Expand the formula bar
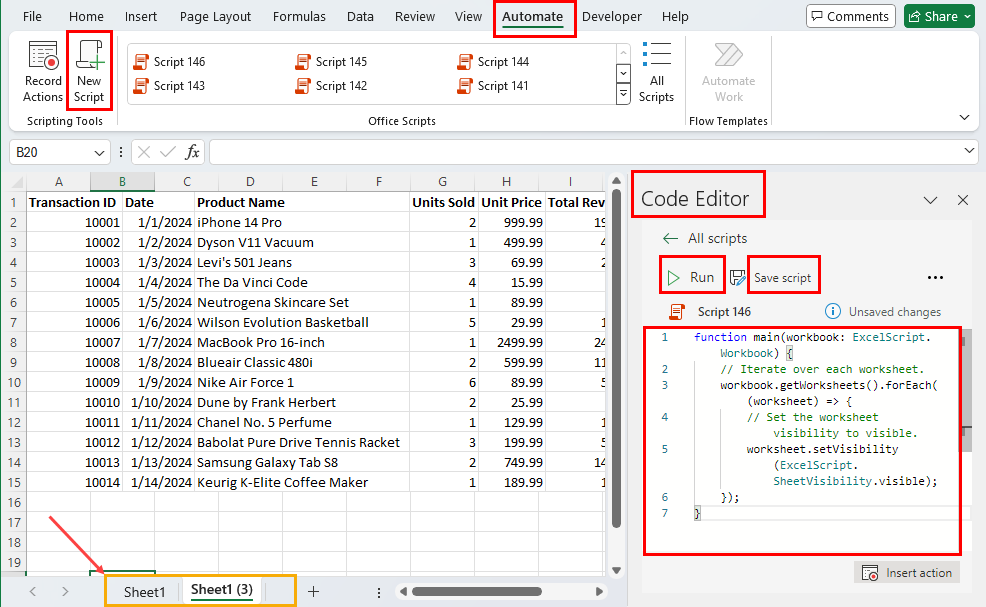The width and height of the screenshot is (986, 607). pyautogui.click(x=969, y=151)
